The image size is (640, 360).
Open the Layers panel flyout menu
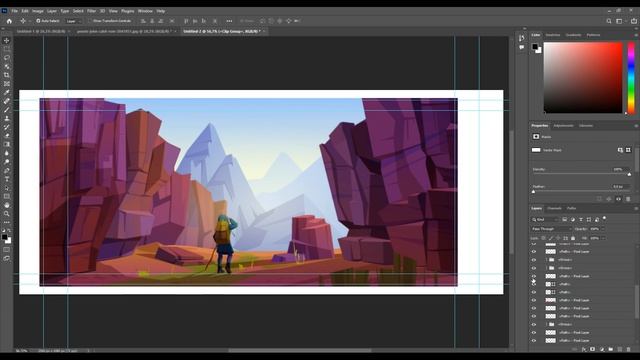coord(636,208)
